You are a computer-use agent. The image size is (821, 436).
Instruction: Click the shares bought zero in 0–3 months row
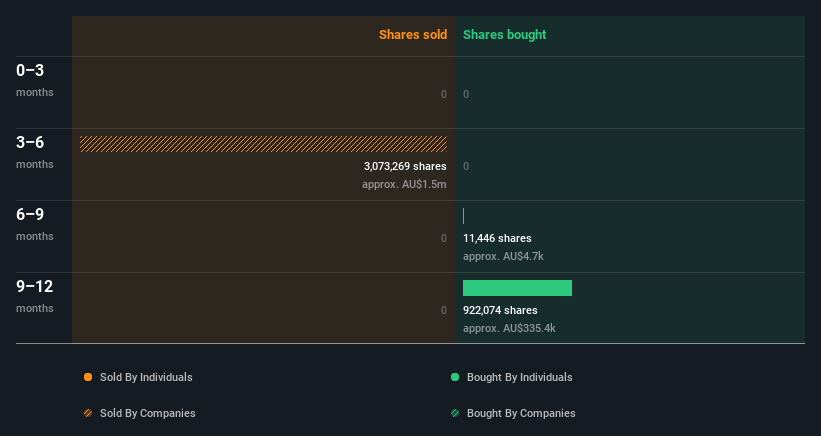tap(466, 94)
